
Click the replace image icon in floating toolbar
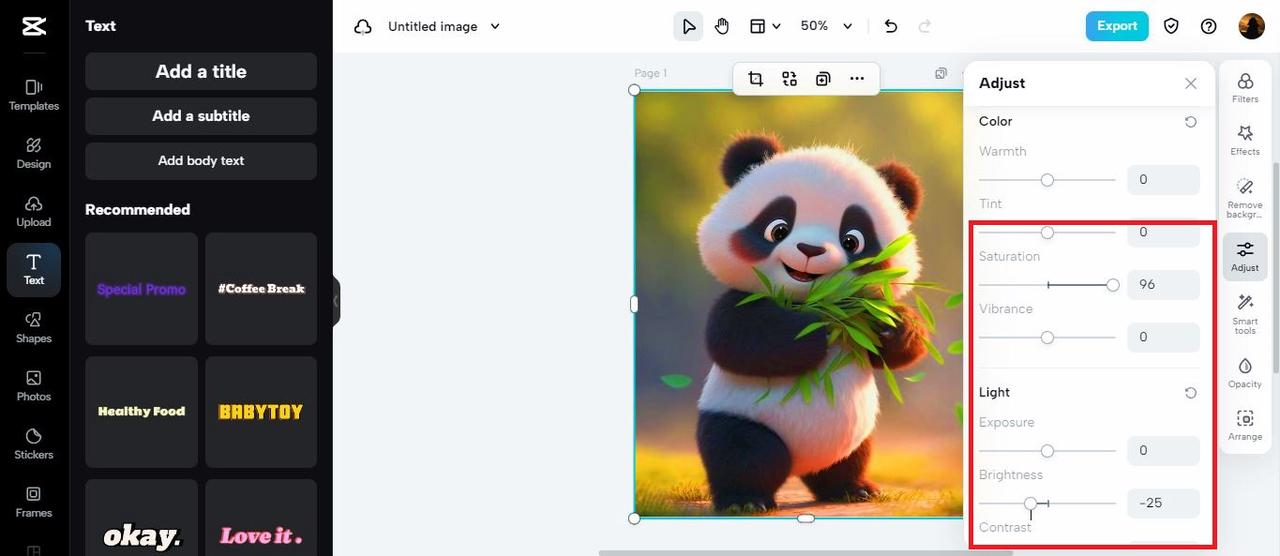[790, 79]
